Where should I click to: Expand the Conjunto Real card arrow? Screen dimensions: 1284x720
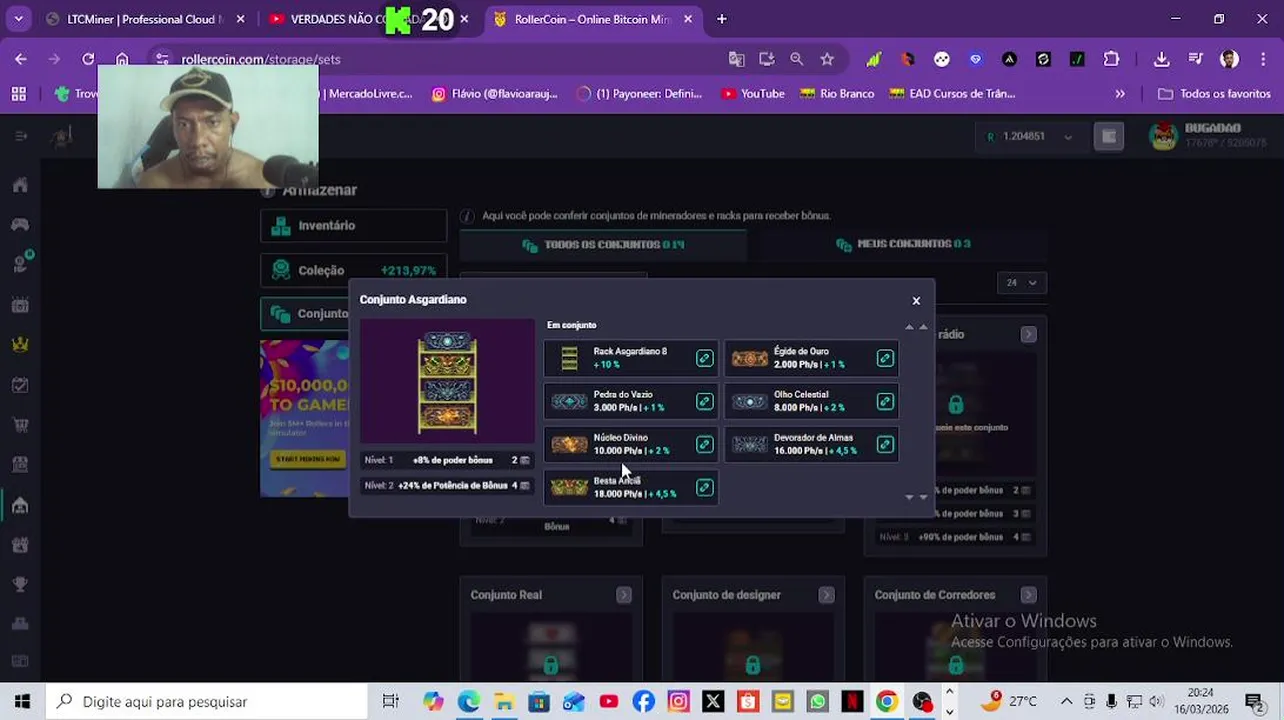(624, 595)
